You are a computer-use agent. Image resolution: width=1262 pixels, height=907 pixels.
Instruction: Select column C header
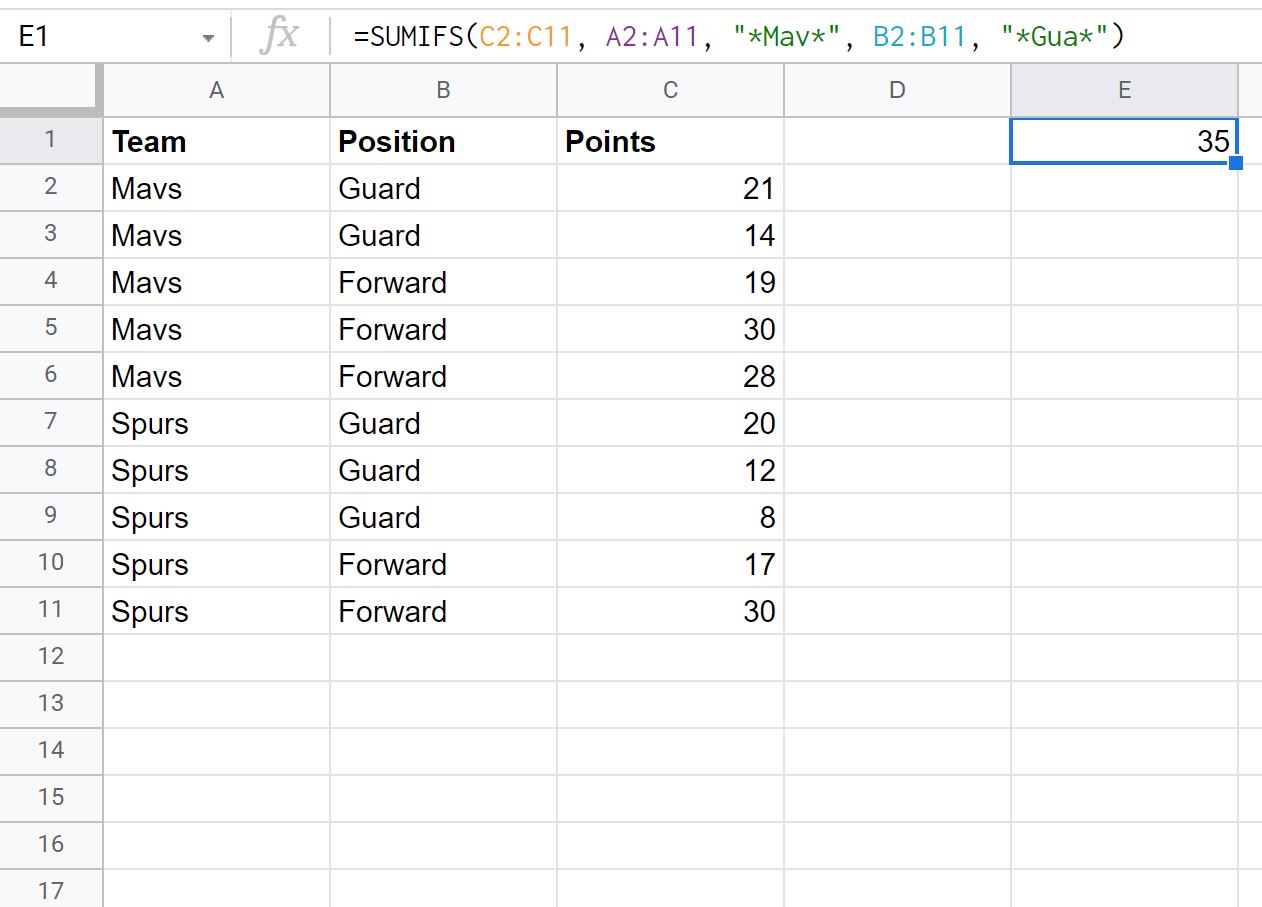click(x=670, y=90)
